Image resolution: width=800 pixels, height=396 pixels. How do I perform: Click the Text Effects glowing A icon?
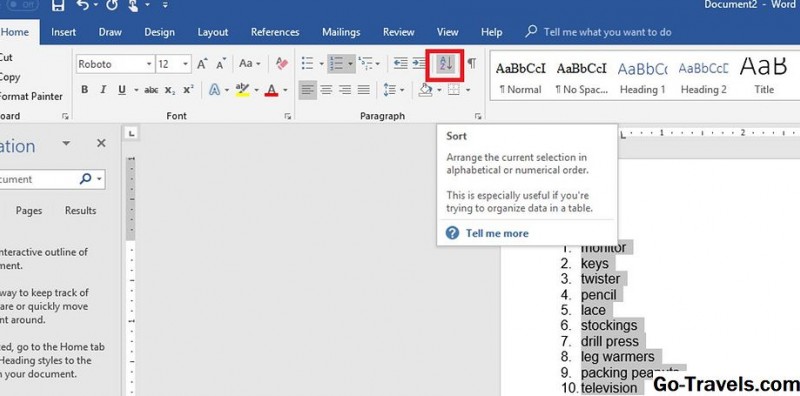pyautogui.click(x=215, y=90)
